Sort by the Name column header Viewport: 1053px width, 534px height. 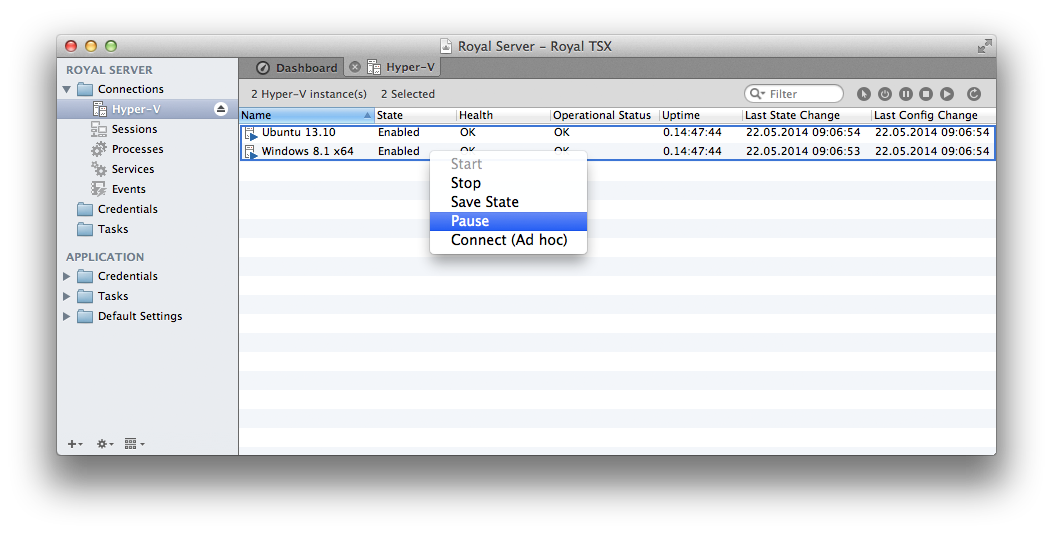pos(307,116)
